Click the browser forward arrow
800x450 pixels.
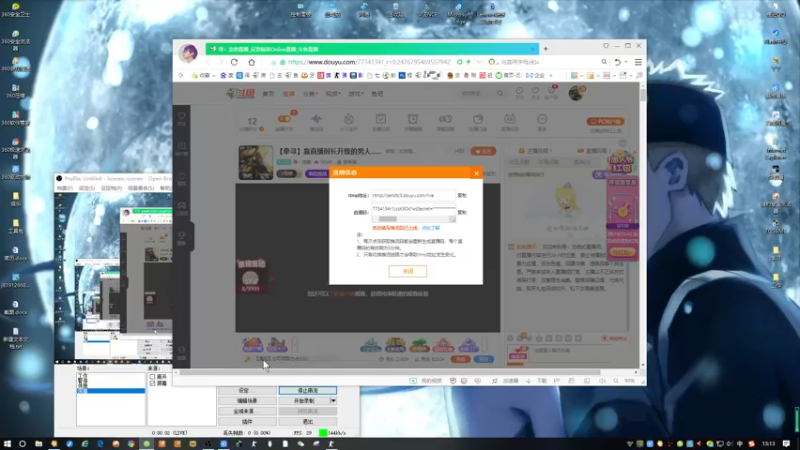pos(221,62)
